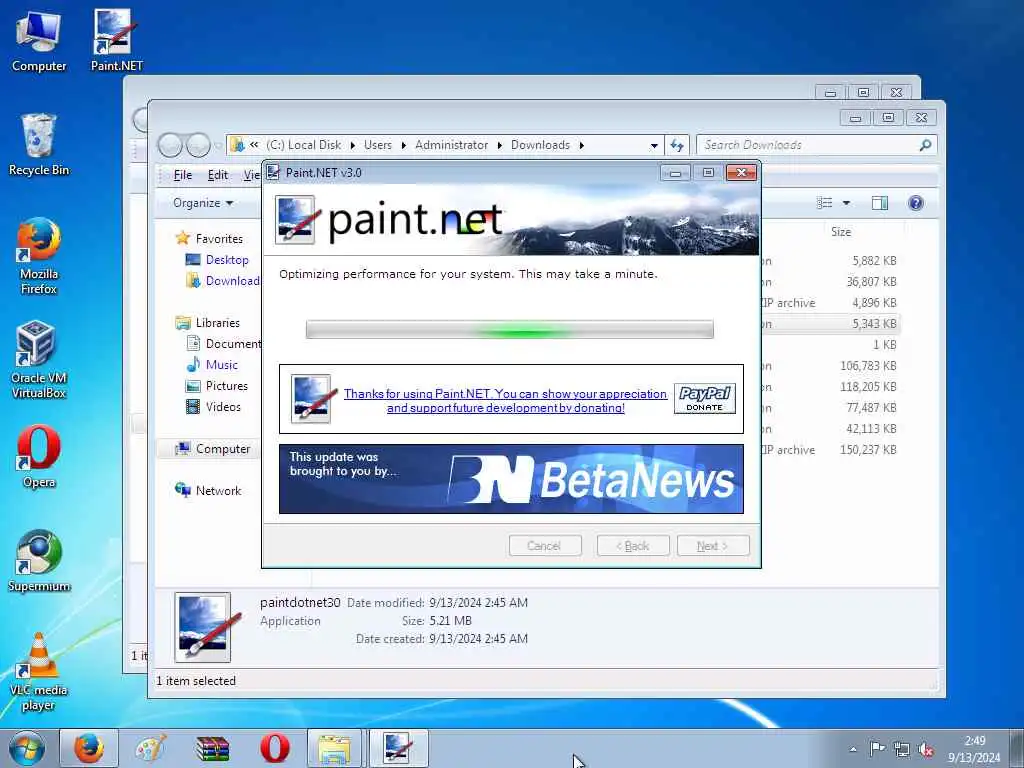
Task: Click the muted volume tray icon
Action: 926,749
